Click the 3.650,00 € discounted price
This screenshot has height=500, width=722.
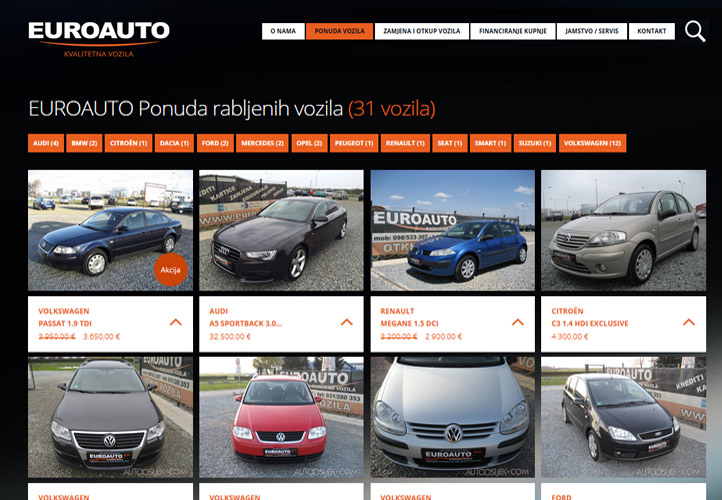pos(101,337)
